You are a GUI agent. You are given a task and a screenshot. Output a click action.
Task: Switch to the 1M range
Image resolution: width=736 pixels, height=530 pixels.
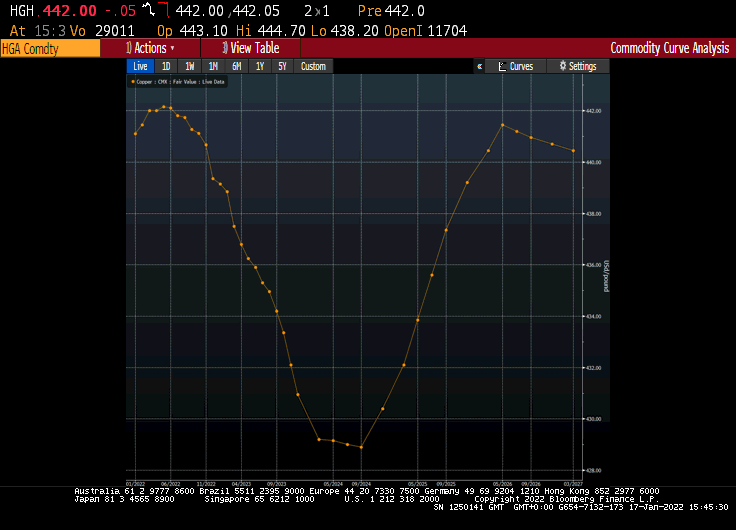[x=213, y=66]
